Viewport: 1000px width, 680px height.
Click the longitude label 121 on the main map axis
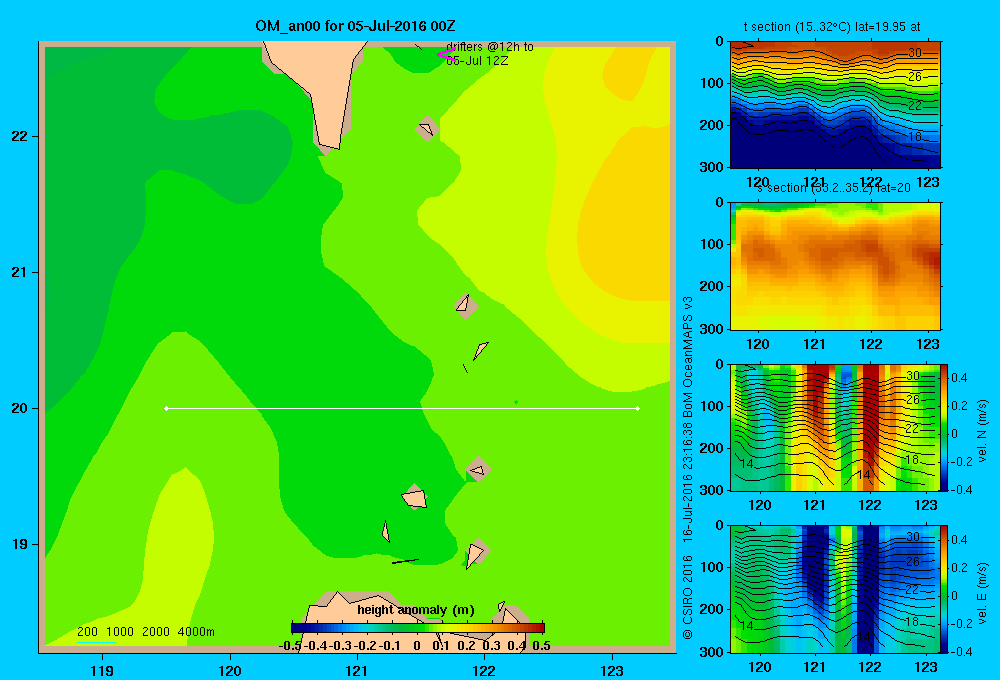(357, 670)
